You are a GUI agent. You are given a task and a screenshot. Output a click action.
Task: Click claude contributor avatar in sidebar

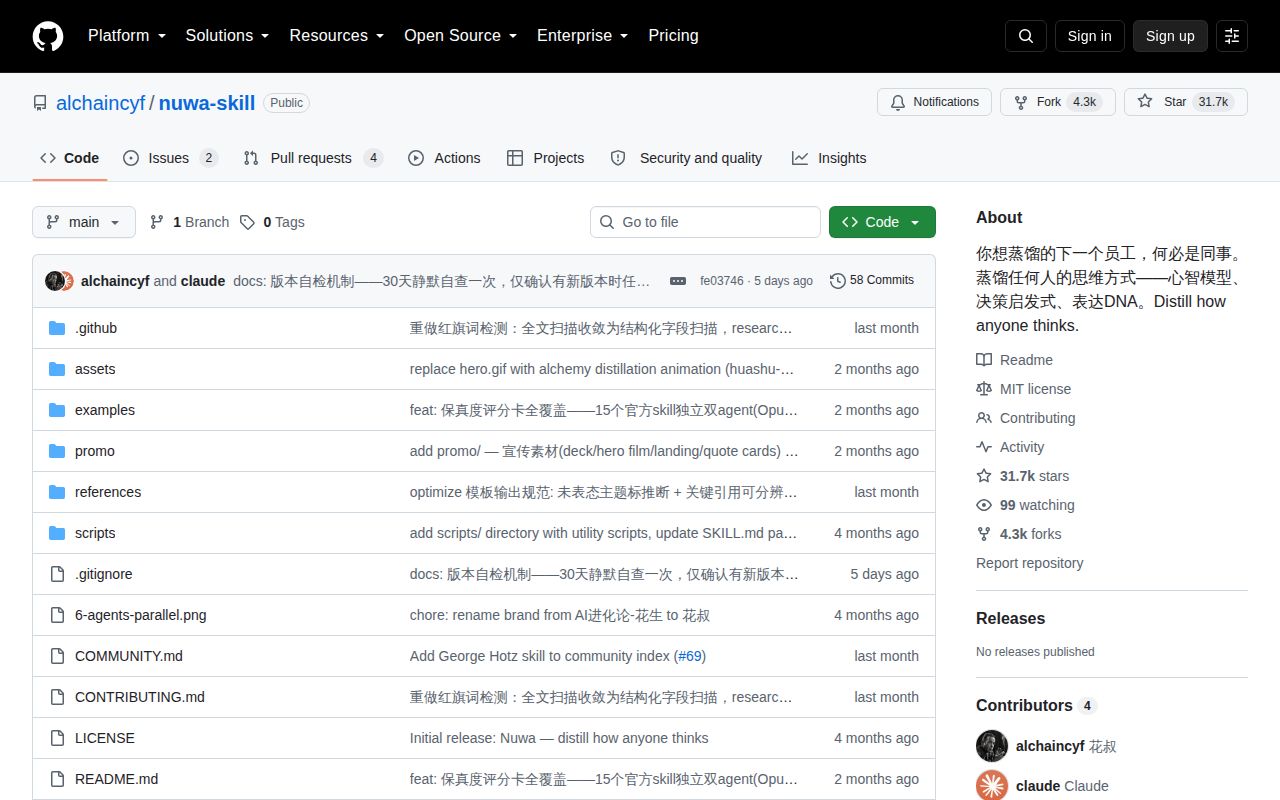[x=992, y=786]
